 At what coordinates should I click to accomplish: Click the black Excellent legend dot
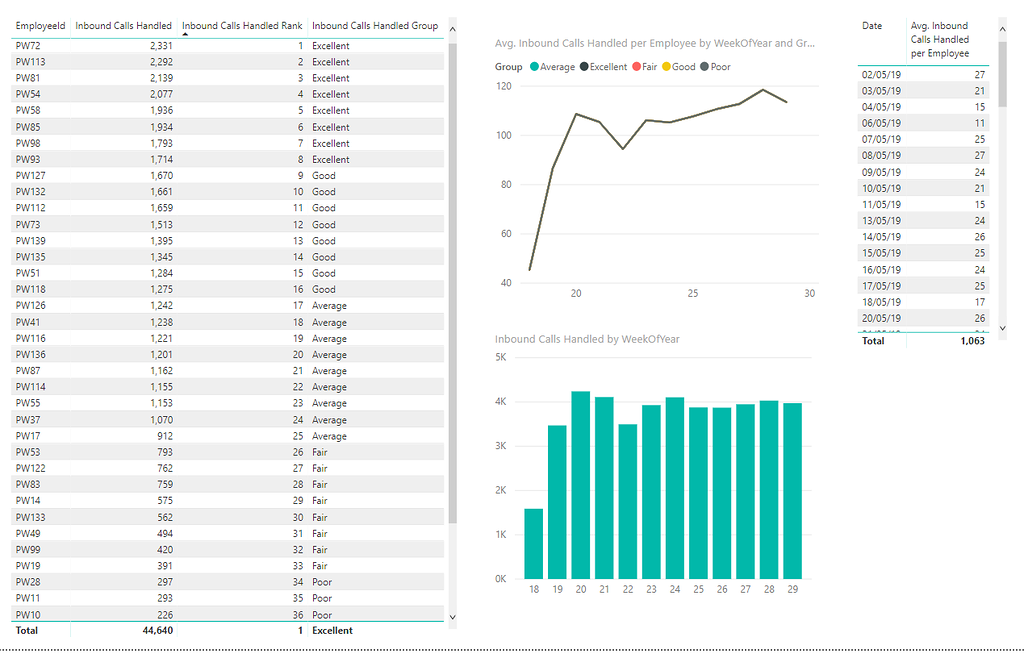tap(585, 66)
